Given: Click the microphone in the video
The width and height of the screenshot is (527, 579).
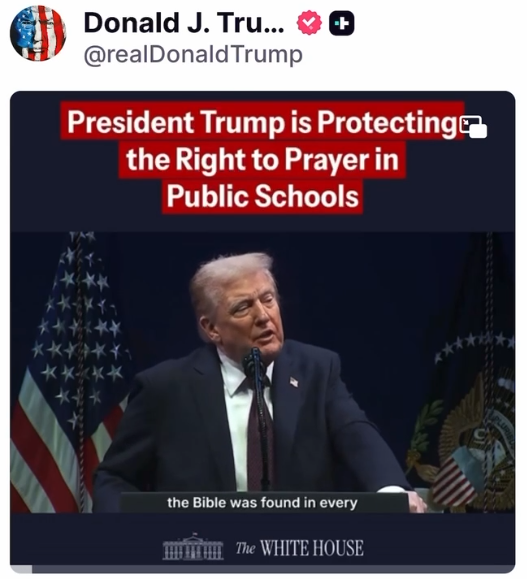Looking at the screenshot, I should (x=256, y=362).
